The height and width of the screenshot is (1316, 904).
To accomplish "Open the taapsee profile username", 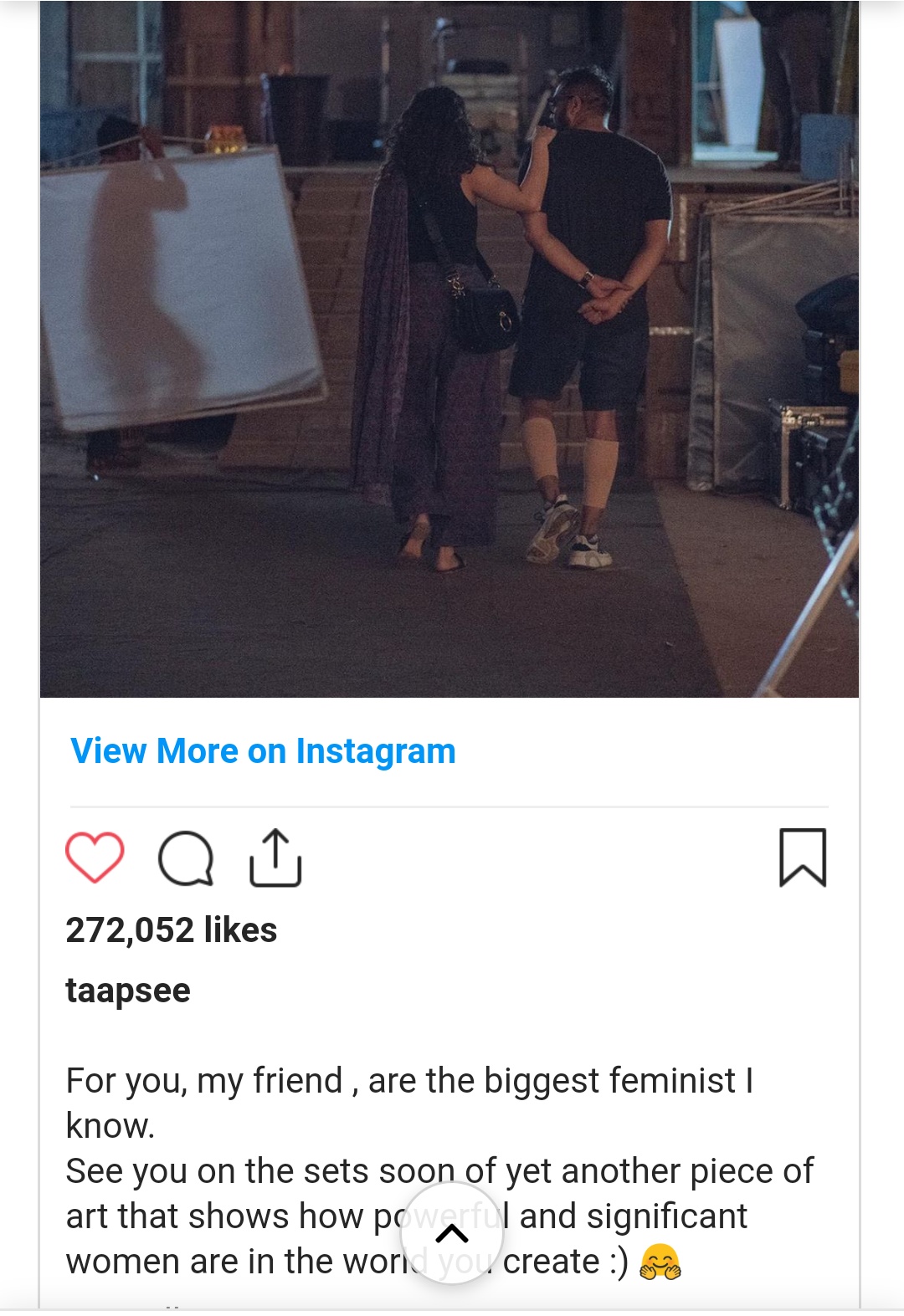I will coord(128,991).
